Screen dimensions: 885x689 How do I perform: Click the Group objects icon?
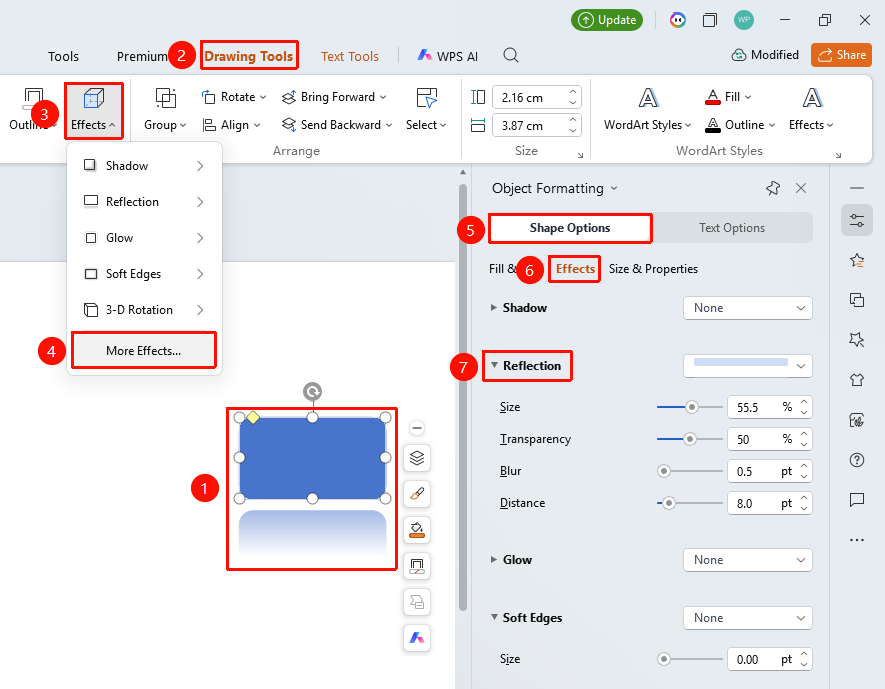click(x=165, y=98)
